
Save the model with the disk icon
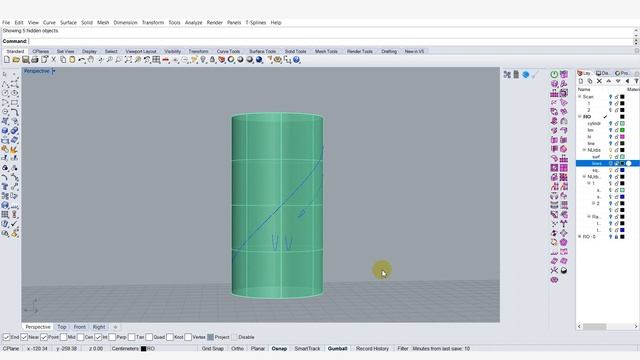(x=25, y=60)
